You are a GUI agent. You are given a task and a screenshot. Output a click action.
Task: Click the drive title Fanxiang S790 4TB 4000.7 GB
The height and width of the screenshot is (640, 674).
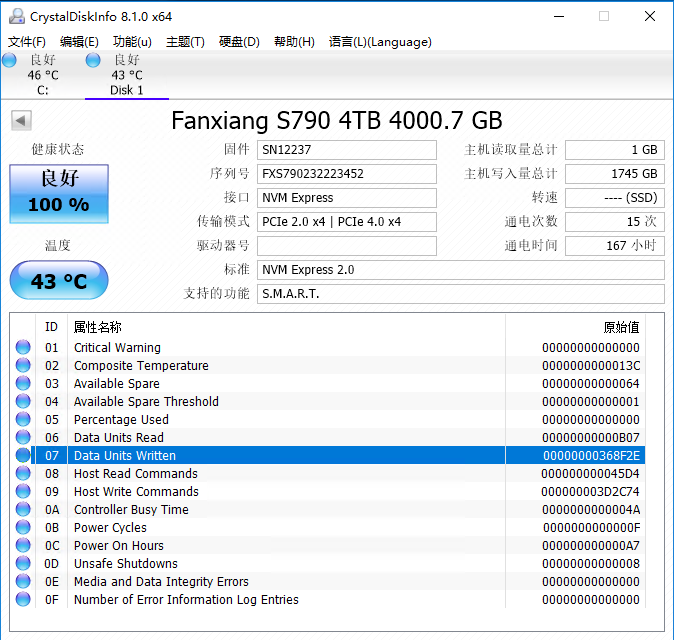click(x=337, y=120)
